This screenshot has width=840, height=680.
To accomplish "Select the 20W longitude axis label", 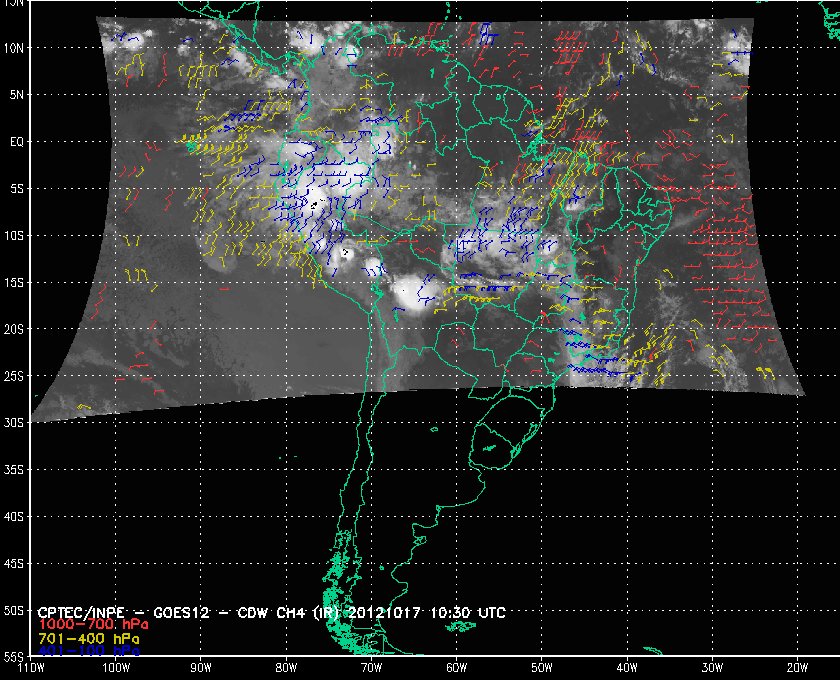I will [797, 667].
